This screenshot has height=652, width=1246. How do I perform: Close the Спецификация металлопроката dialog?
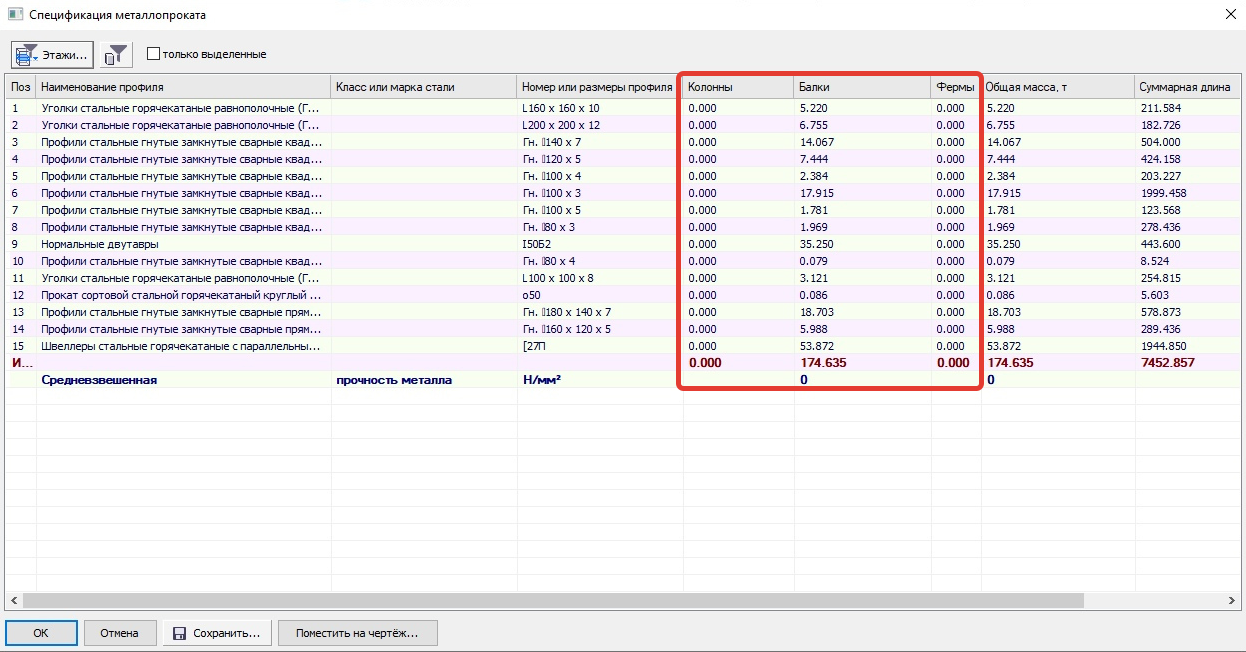1229,14
